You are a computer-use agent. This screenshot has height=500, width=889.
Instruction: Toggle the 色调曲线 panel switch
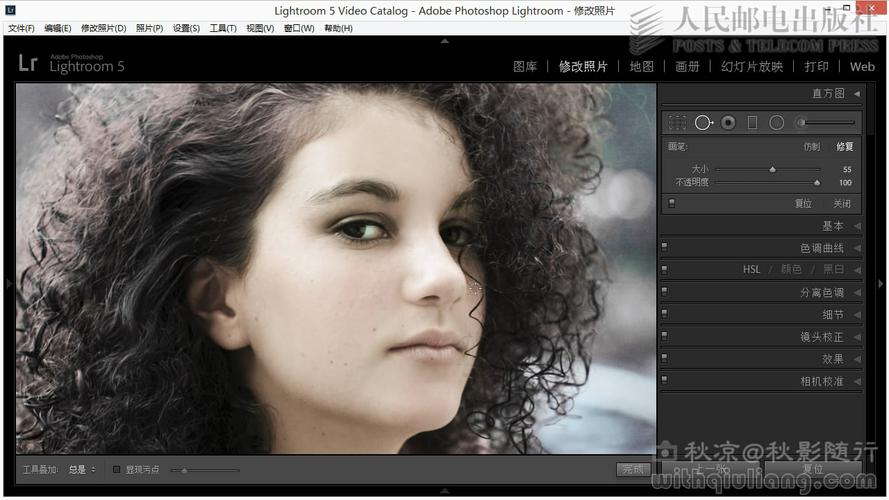(x=664, y=248)
